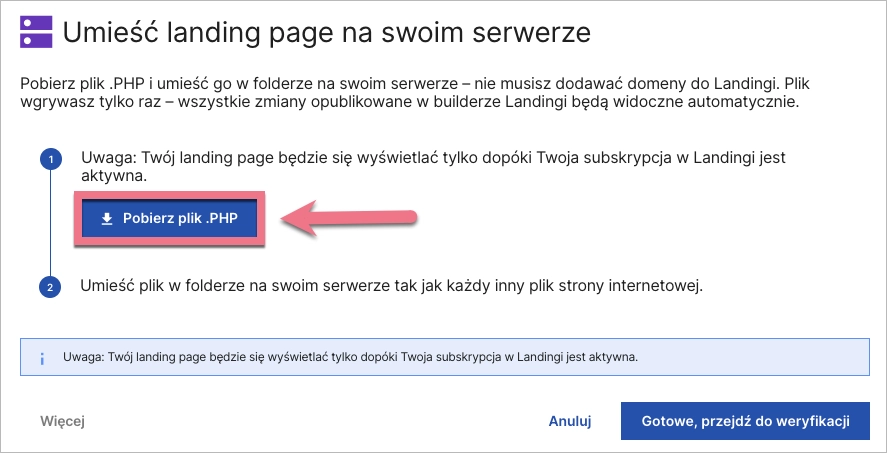Click the info icon in the blue notice
Image resolution: width=887 pixels, height=453 pixels.
pyautogui.click(x=42, y=356)
